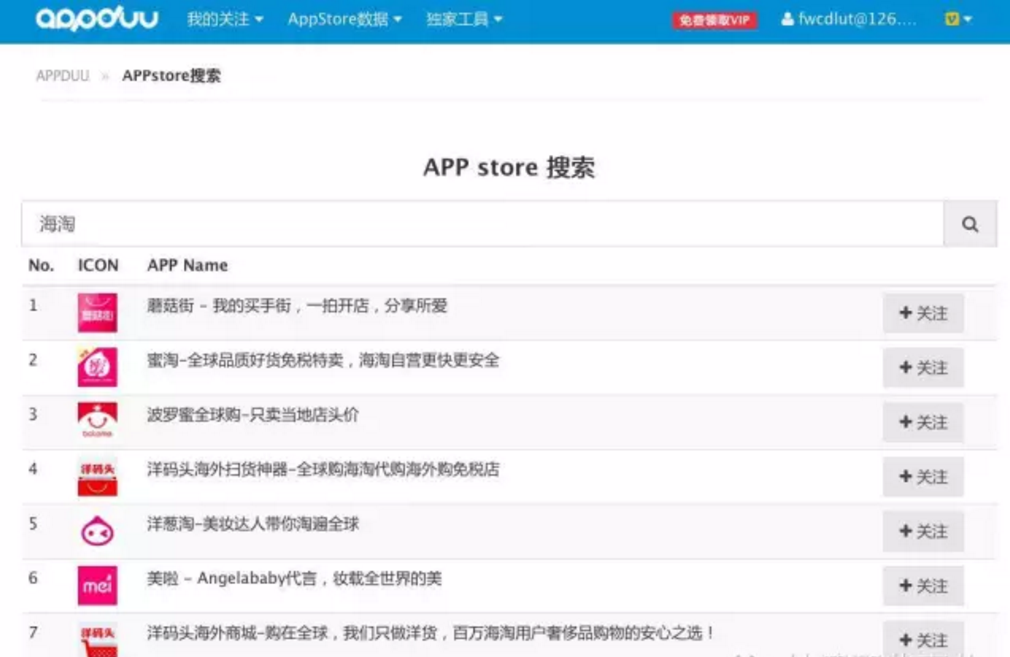Open 洋码头海外商城-购在全球 app name
Viewport: 1010px width, 657px height.
[x=430, y=633]
